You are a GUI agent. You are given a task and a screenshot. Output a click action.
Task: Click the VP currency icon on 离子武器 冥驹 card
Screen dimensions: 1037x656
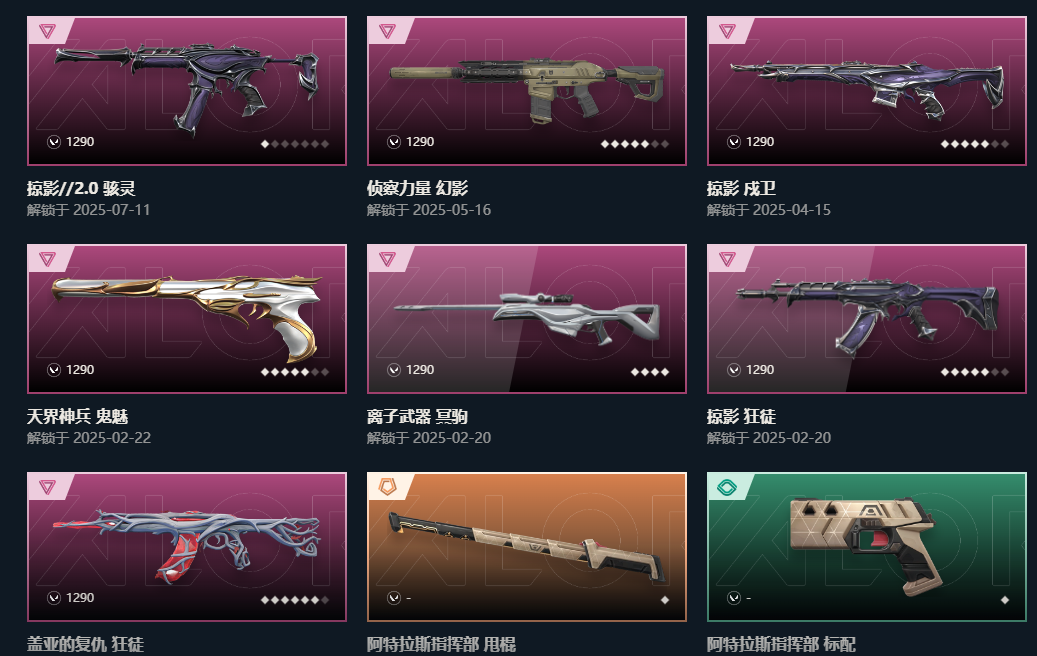coord(394,370)
